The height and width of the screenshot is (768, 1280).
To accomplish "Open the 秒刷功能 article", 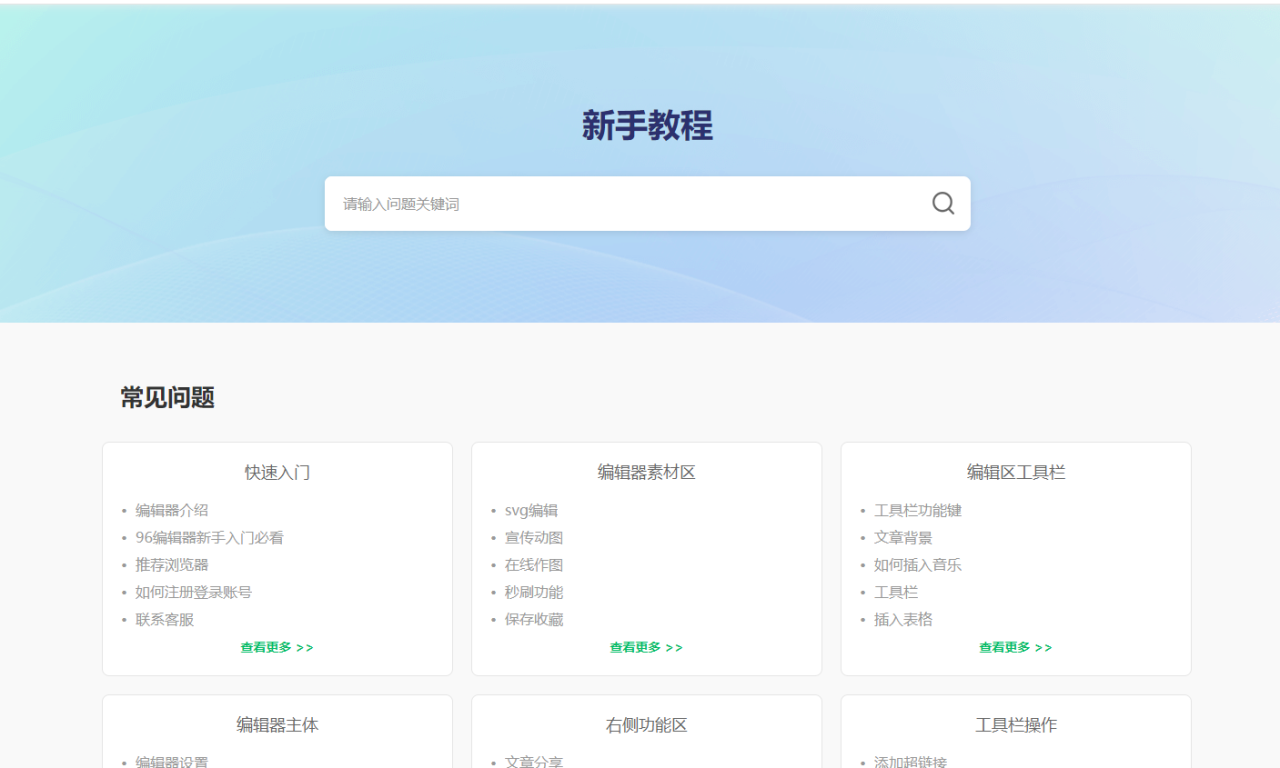I will pyautogui.click(x=534, y=592).
